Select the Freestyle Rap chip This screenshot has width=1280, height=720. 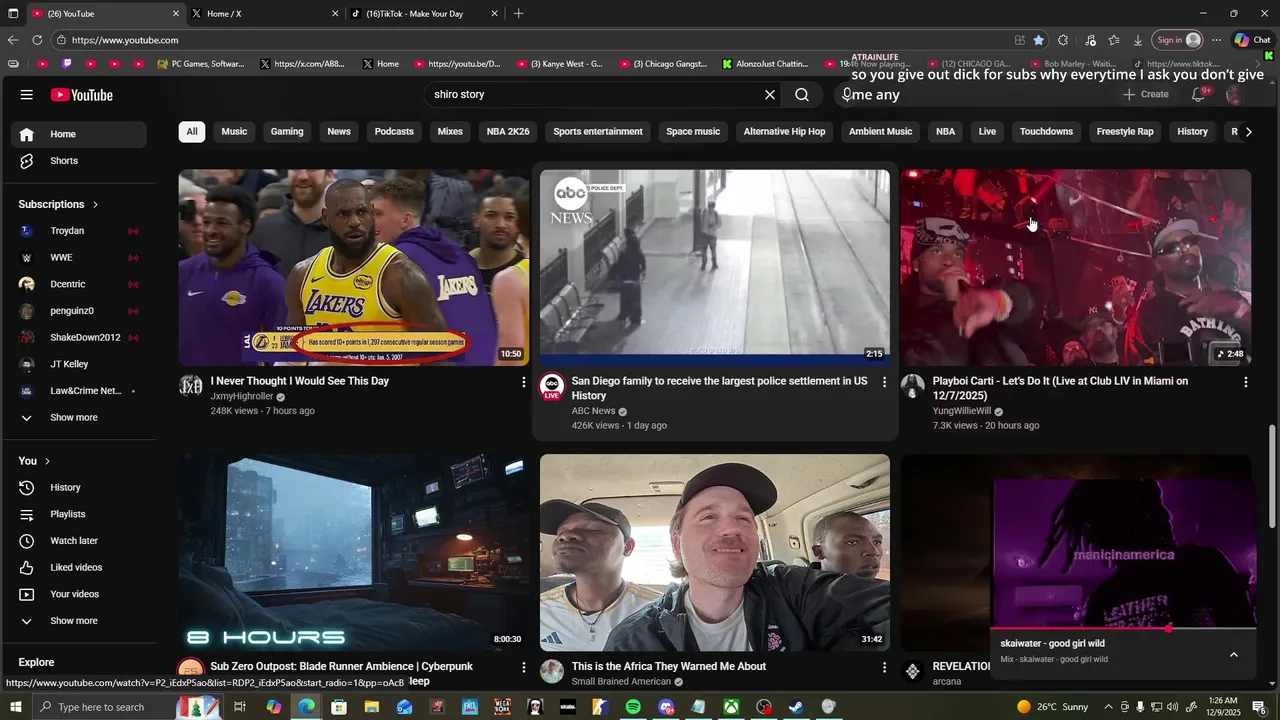click(1125, 132)
